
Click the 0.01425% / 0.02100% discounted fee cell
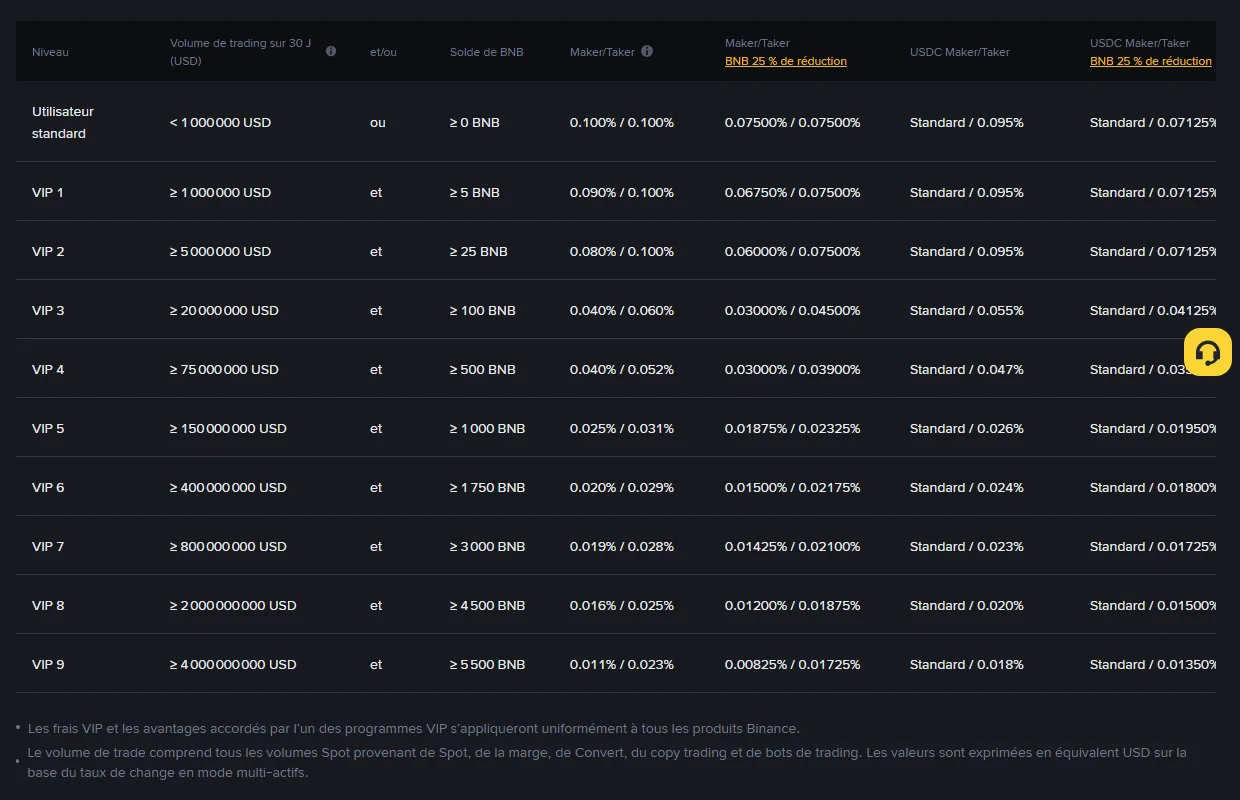click(x=793, y=546)
